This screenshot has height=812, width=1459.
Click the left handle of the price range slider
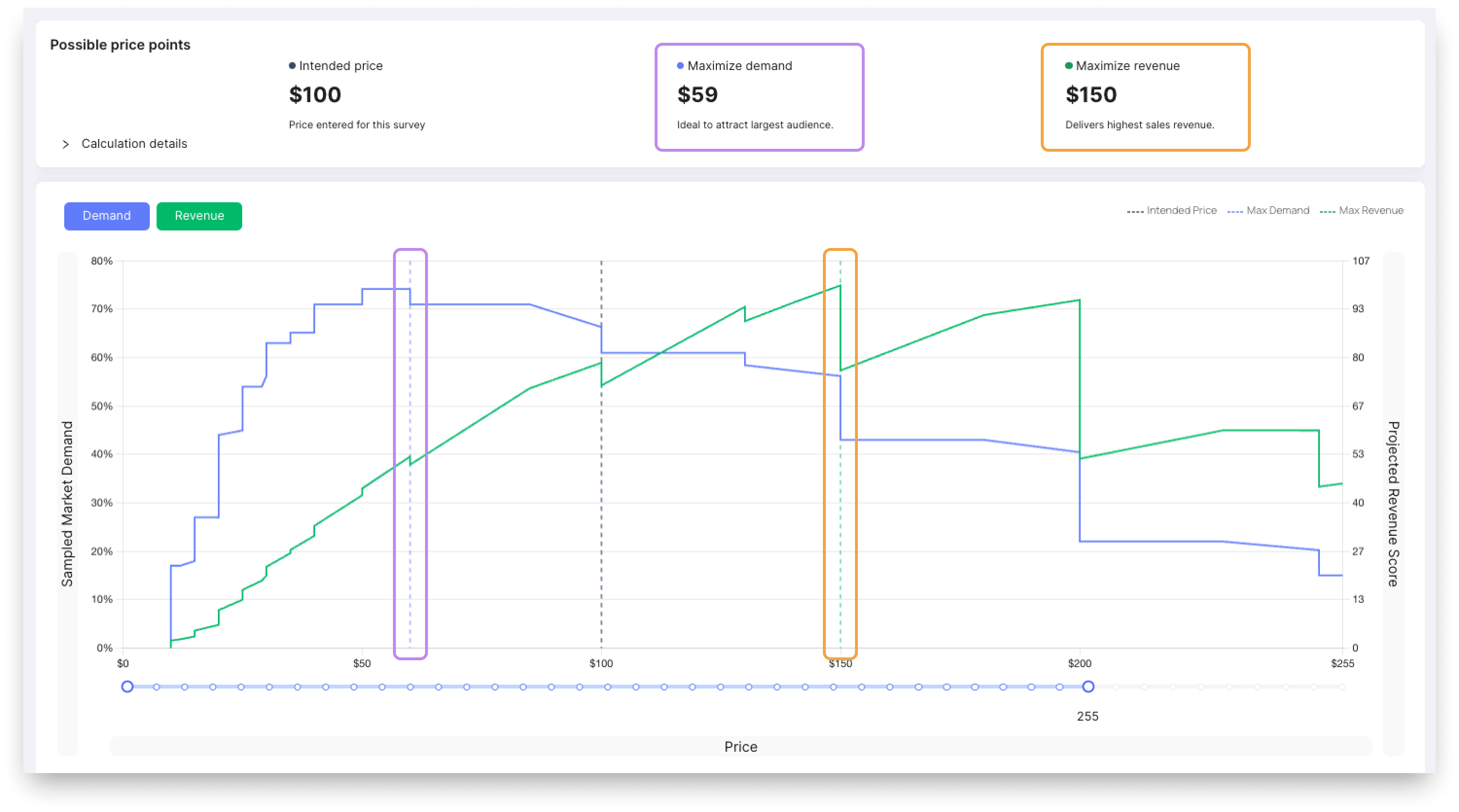(x=127, y=687)
